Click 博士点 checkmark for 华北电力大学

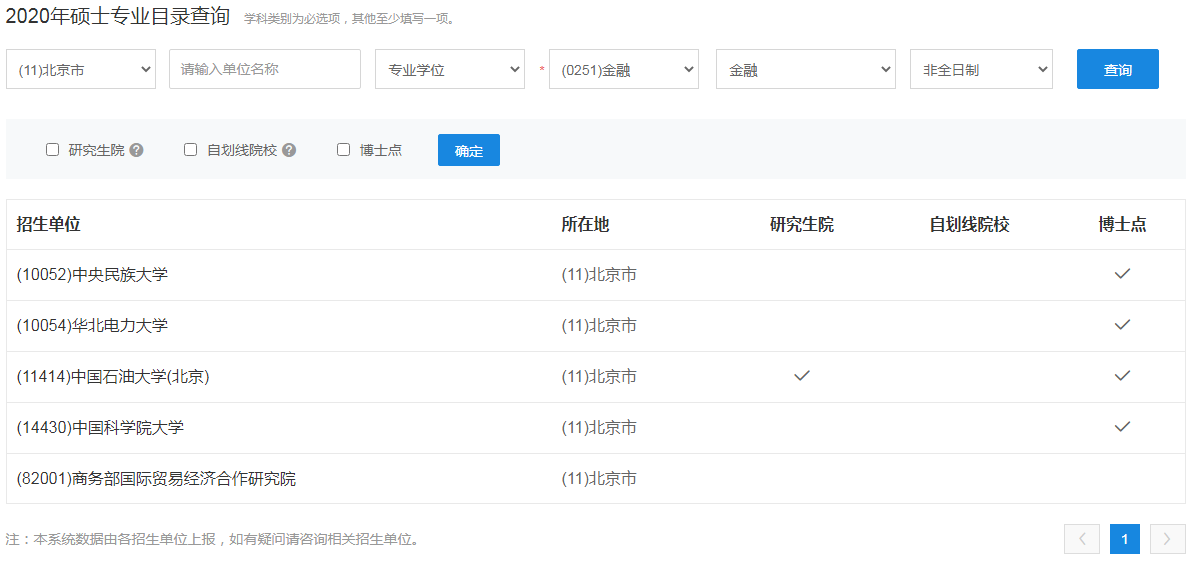(1122, 325)
